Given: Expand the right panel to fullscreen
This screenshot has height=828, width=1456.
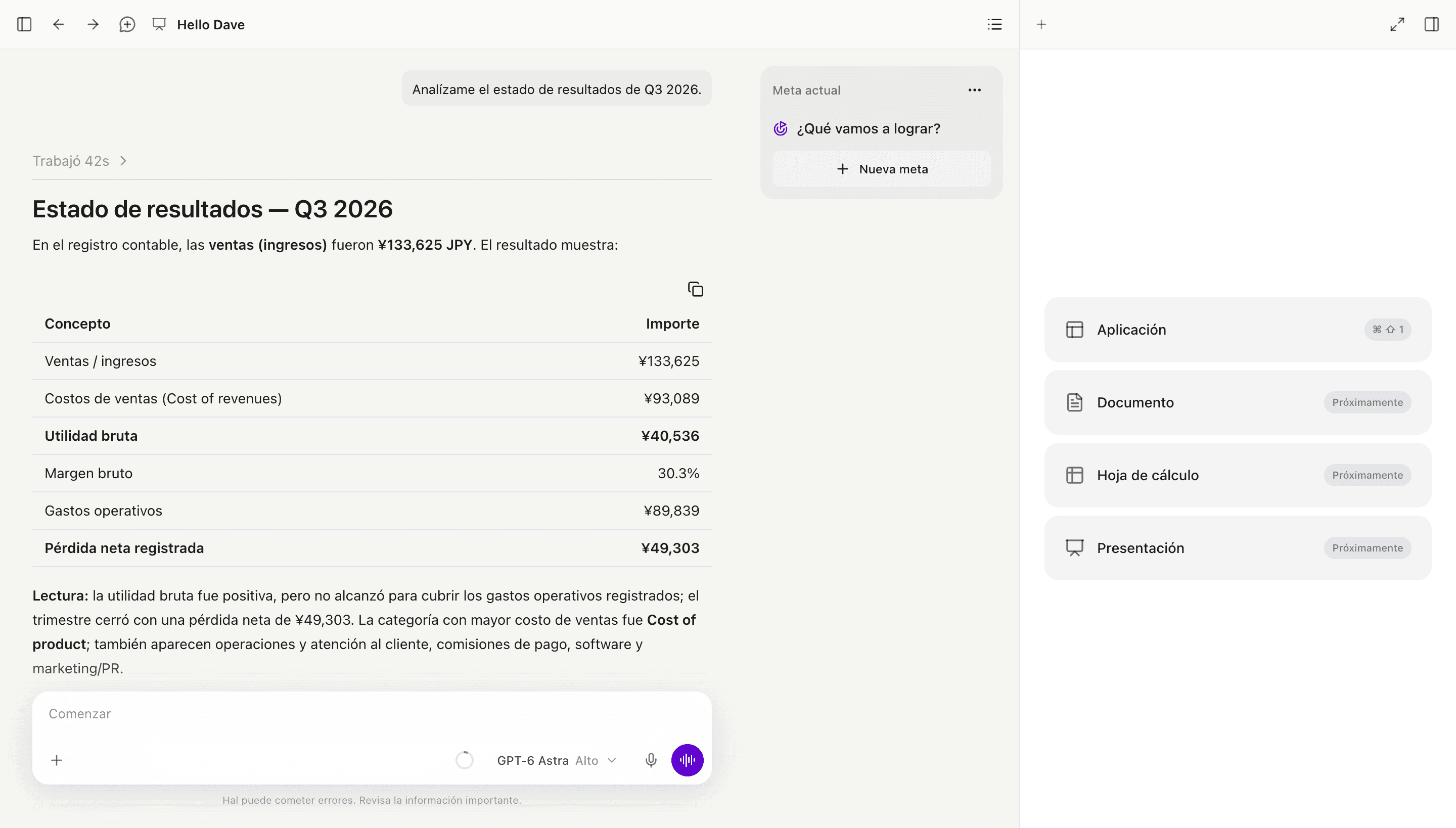Looking at the screenshot, I should (1397, 24).
